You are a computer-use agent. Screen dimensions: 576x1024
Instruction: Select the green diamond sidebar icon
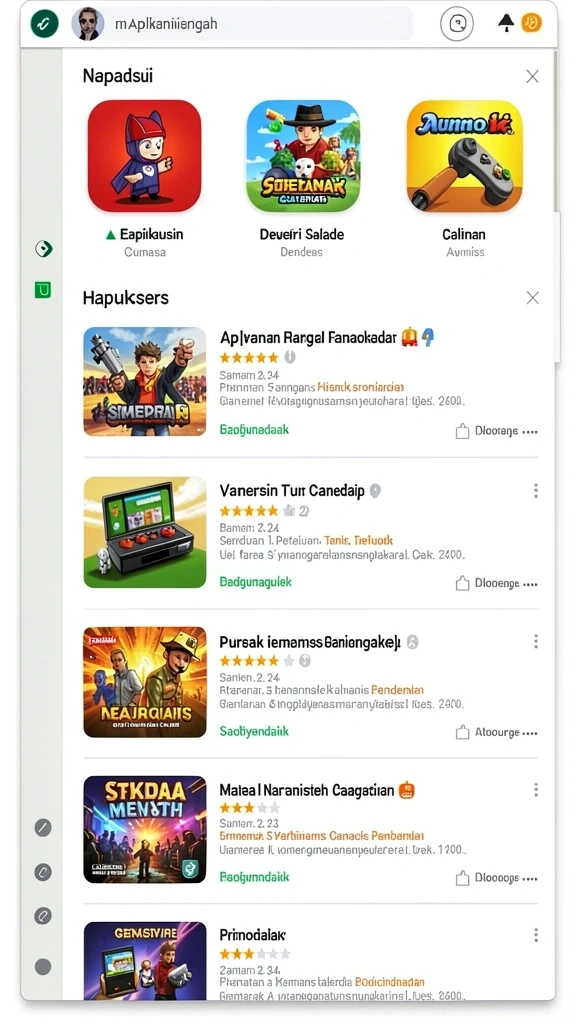click(43, 249)
